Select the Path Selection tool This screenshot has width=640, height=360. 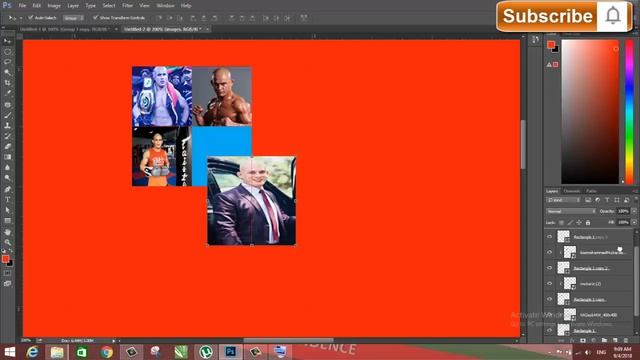tap(7, 210)
